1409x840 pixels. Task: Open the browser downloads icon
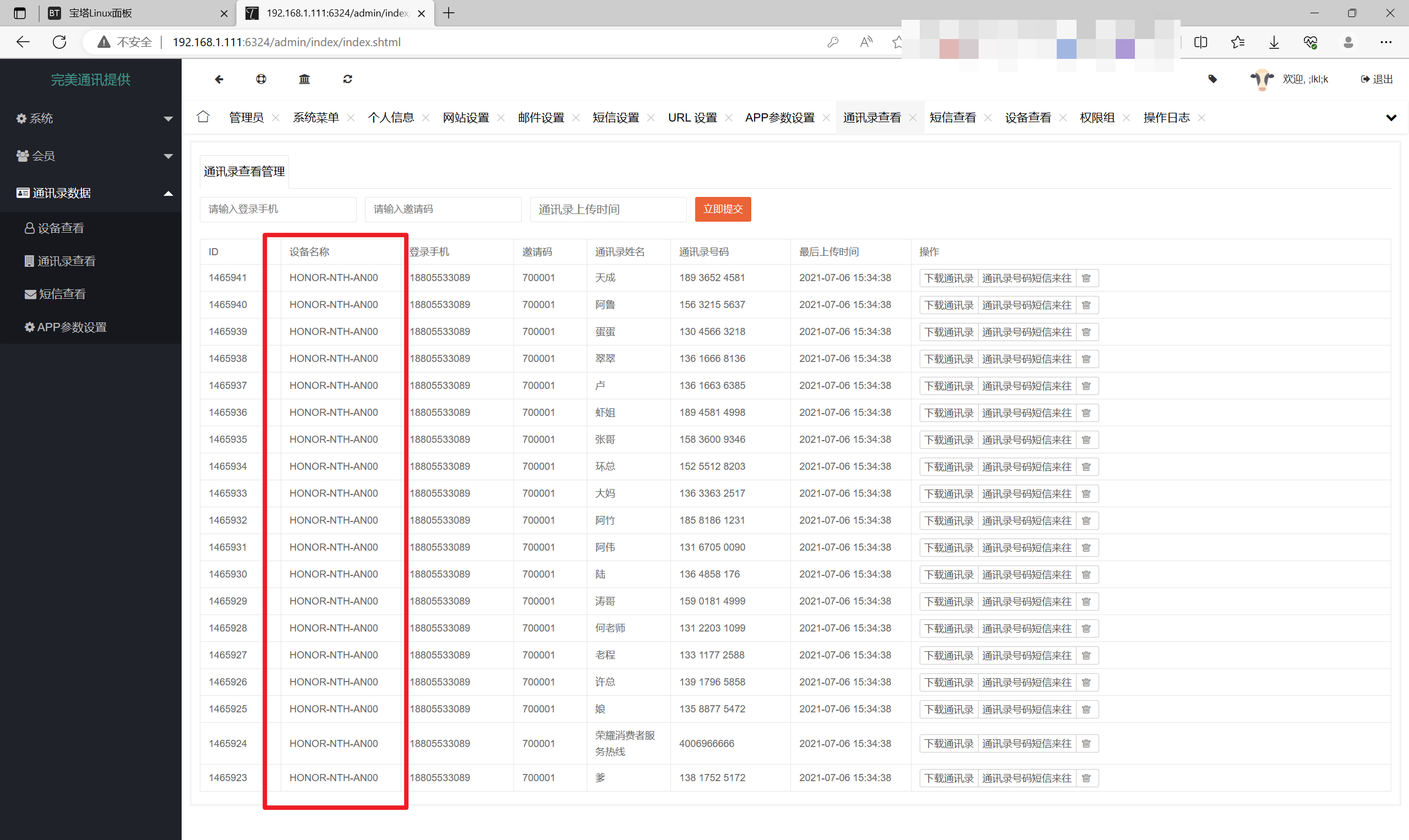[x=1274, y=42]
